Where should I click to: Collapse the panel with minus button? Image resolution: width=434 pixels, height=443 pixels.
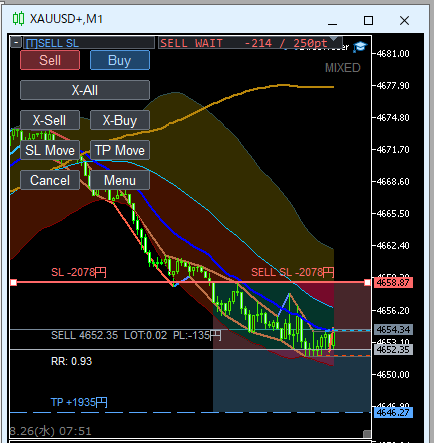pyautogui.click(x=16, y=43)
